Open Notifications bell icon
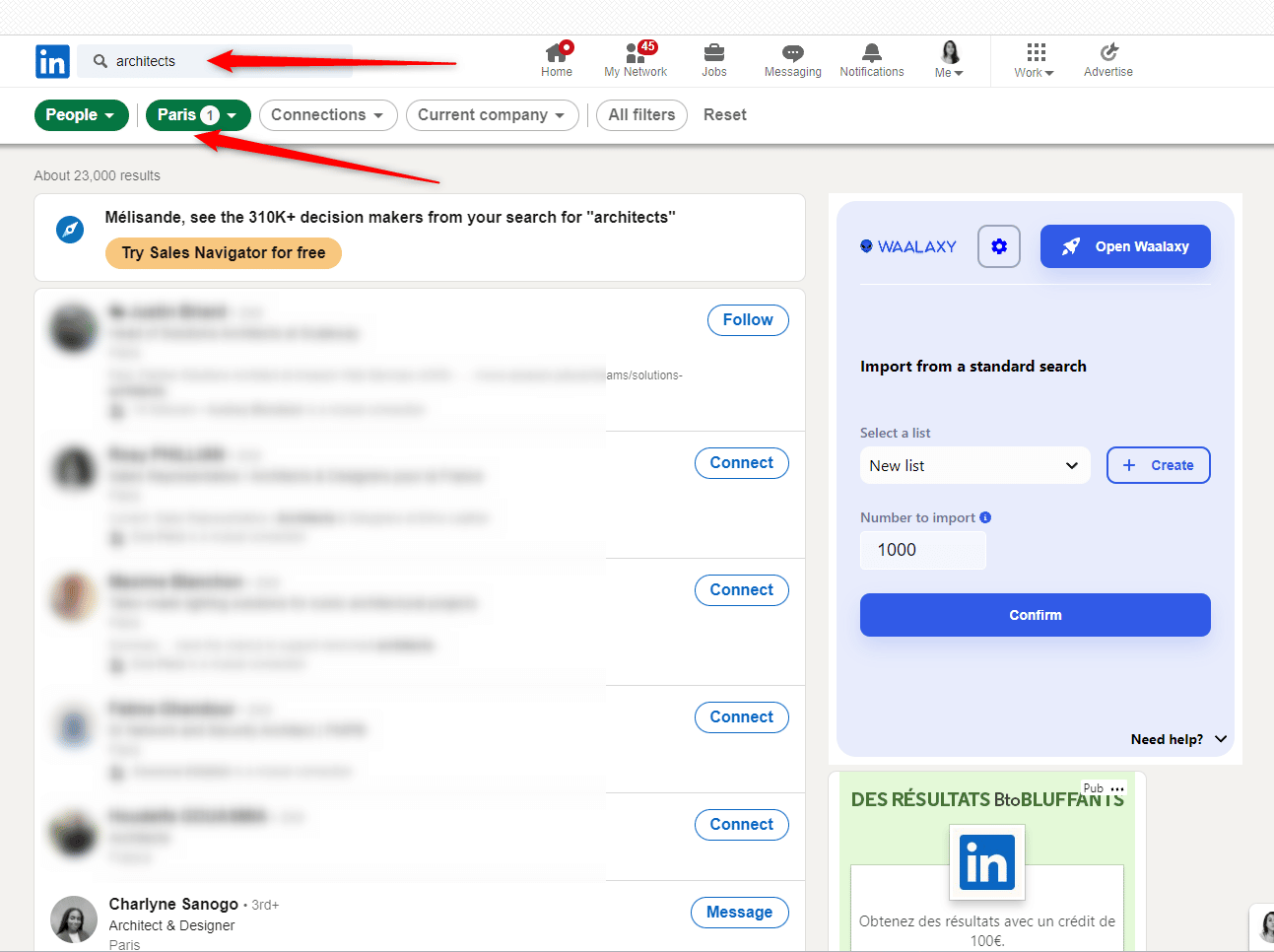 pos(872,52)
